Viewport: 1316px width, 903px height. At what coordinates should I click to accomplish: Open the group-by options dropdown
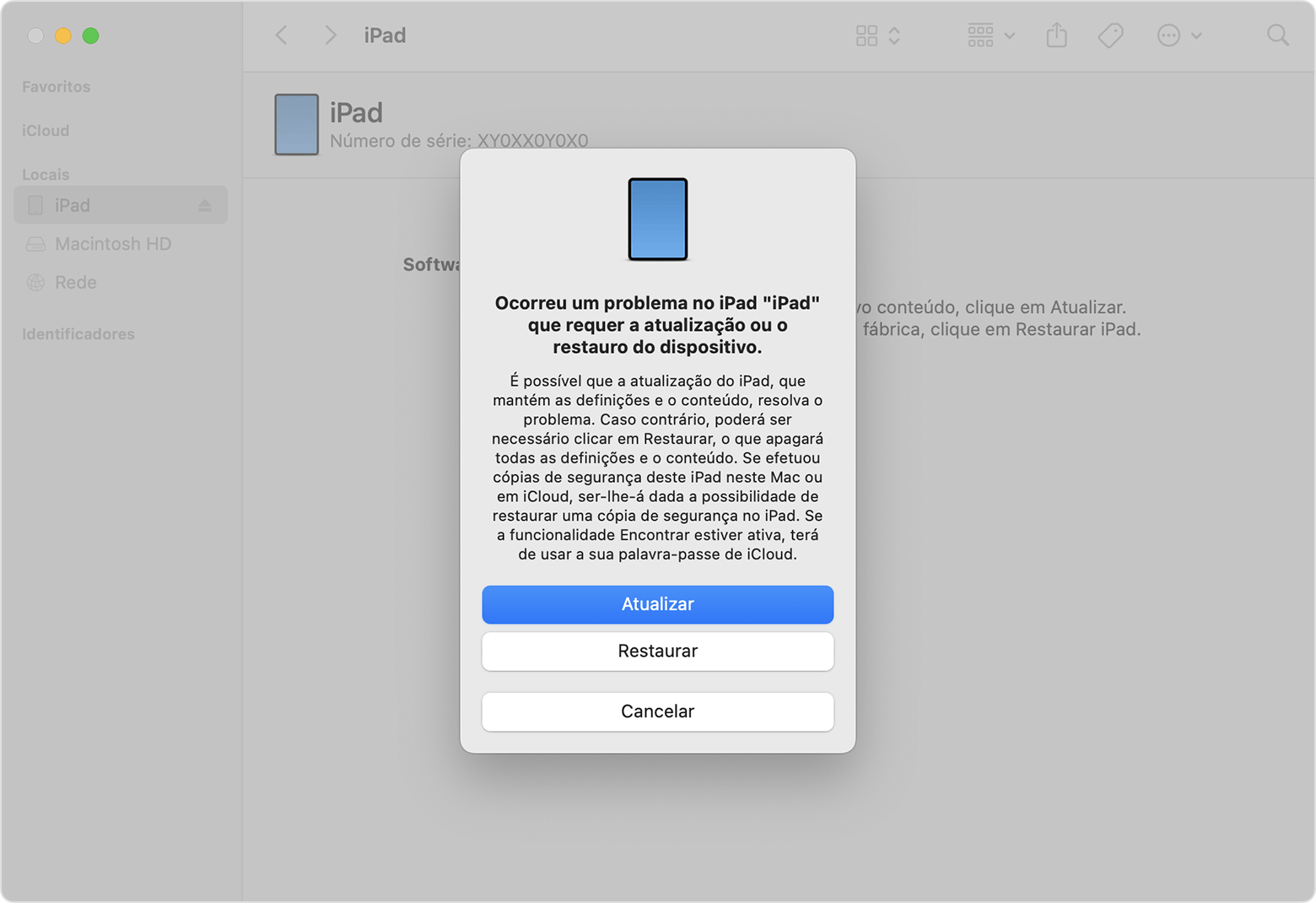click(x=990, y=35)
